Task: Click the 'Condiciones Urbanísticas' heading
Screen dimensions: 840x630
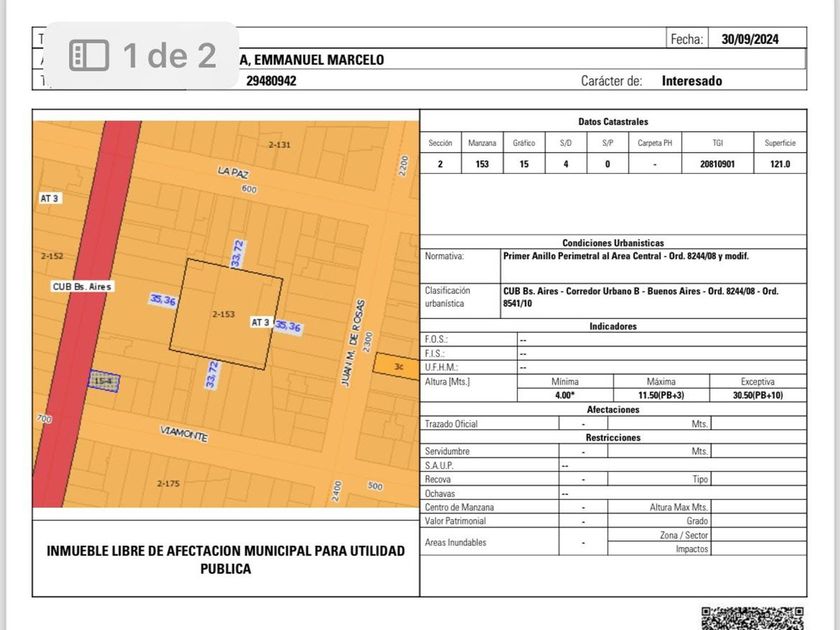Action: (x=613, y=243)
